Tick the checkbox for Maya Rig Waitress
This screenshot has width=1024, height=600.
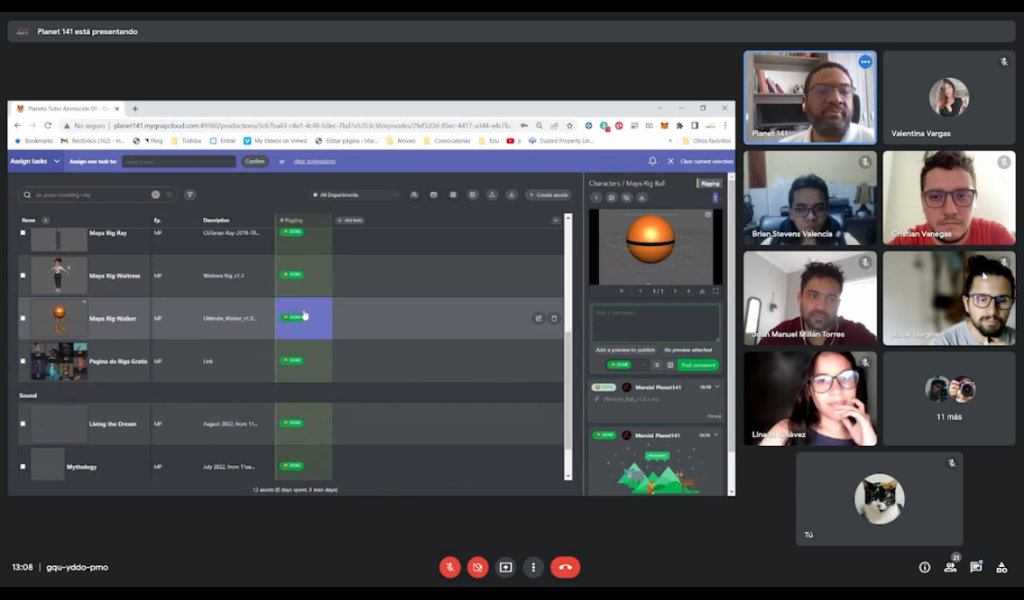pyautogui.click(x=23, y=275)
